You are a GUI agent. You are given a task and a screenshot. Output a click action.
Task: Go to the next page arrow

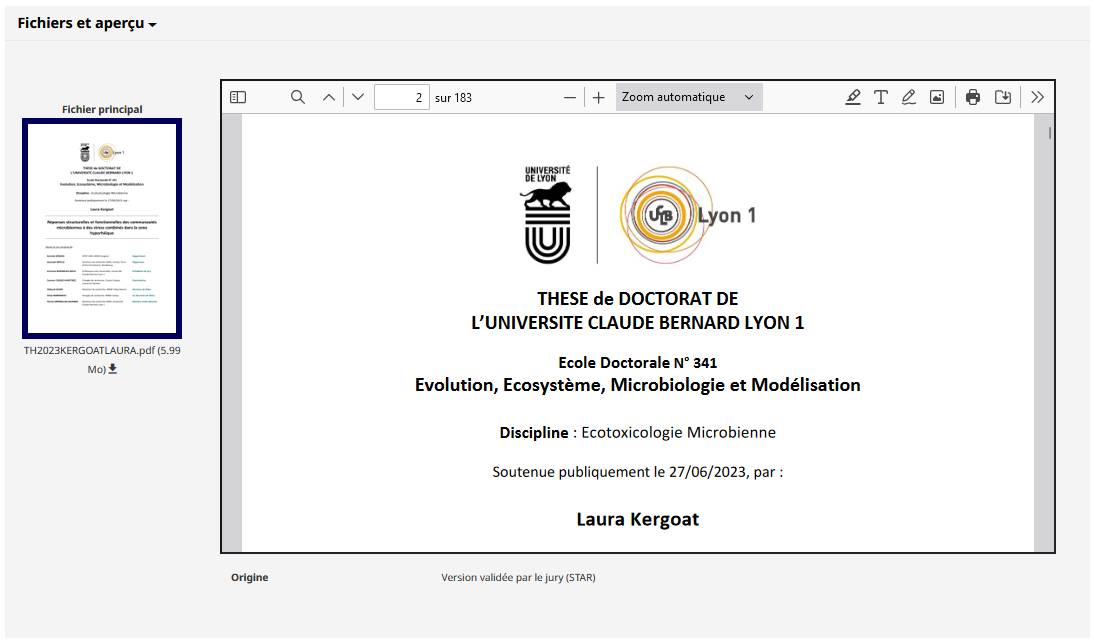click(358, 97)
